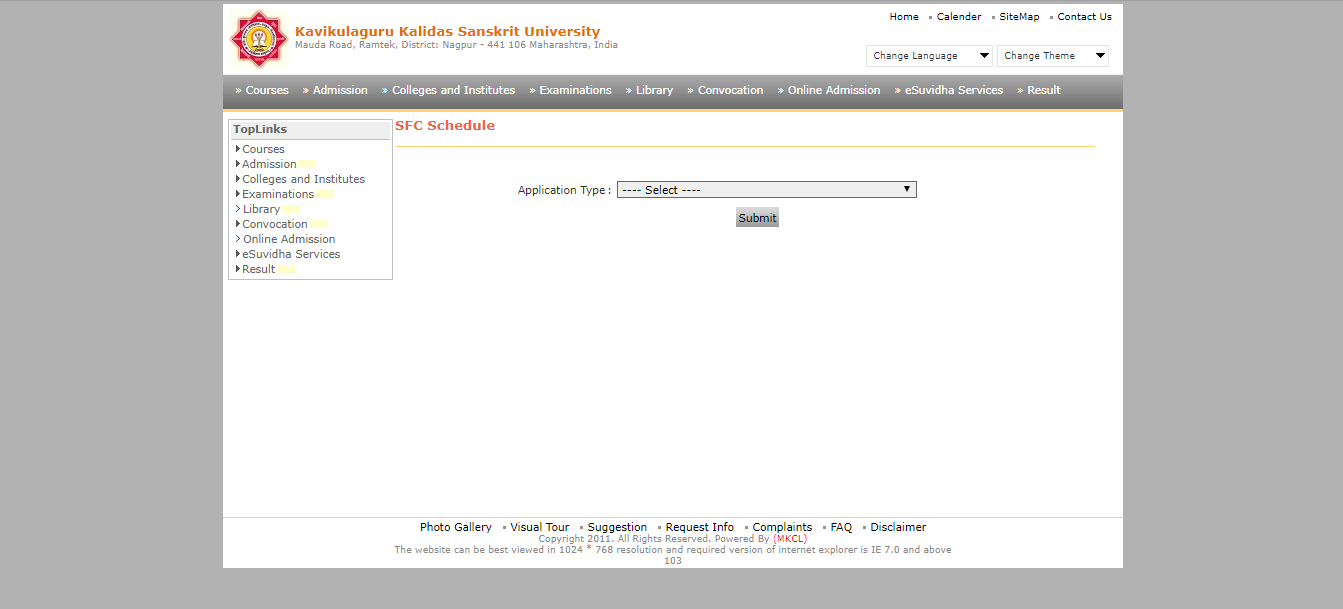The width and height of the screenshot is (1343, 609).
Task: Click Visual Tour in the footer
Action: click(x=539, y=526)
